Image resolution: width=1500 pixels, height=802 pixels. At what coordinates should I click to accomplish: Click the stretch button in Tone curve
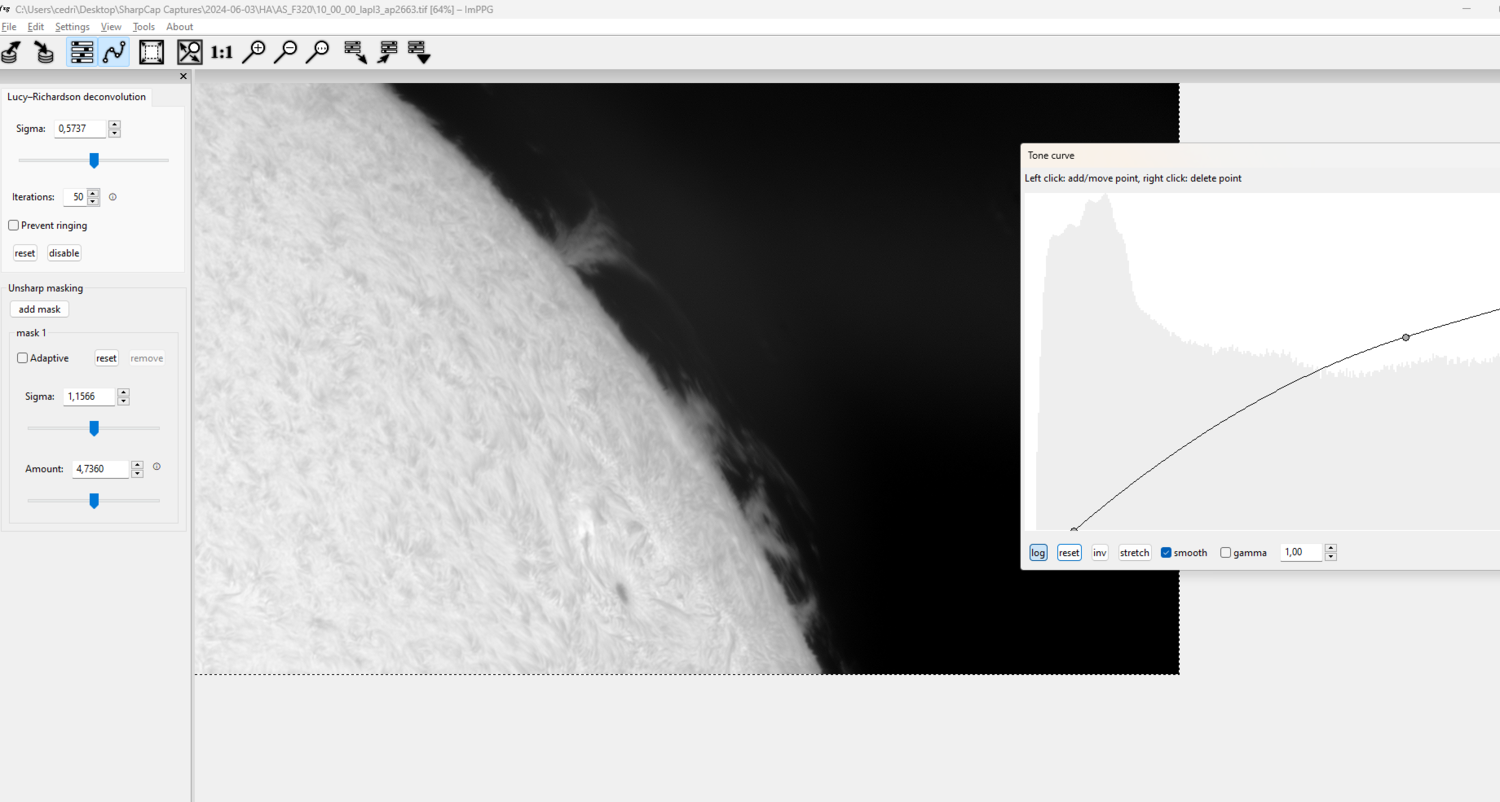1135,553
